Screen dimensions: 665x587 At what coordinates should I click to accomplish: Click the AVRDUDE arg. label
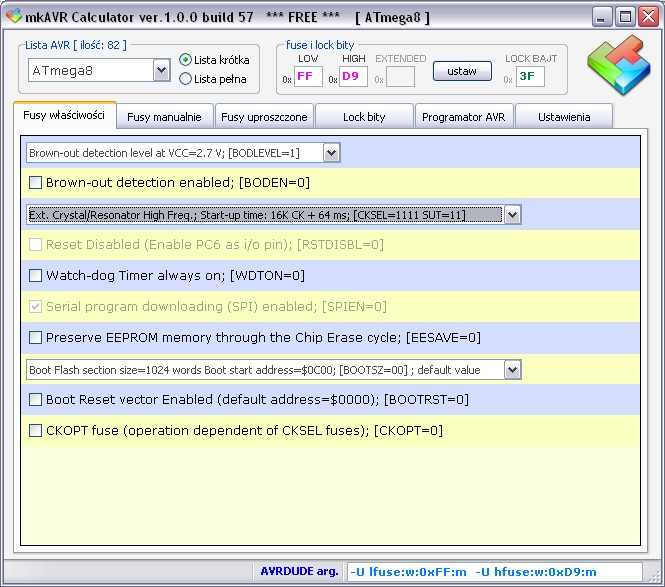(299, 571)
